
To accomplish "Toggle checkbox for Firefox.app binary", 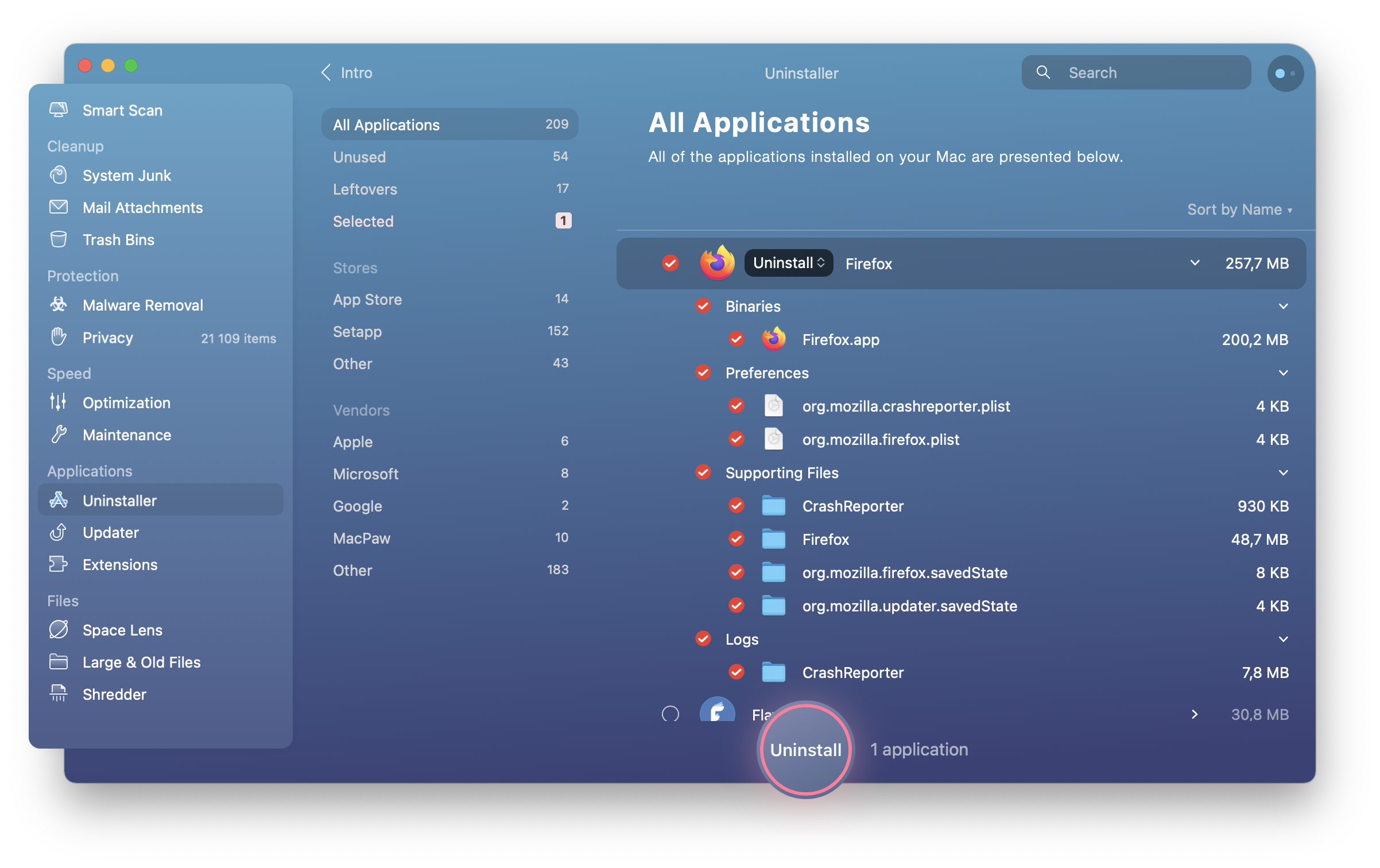I will pyautogui.click(x=738, y=339).
